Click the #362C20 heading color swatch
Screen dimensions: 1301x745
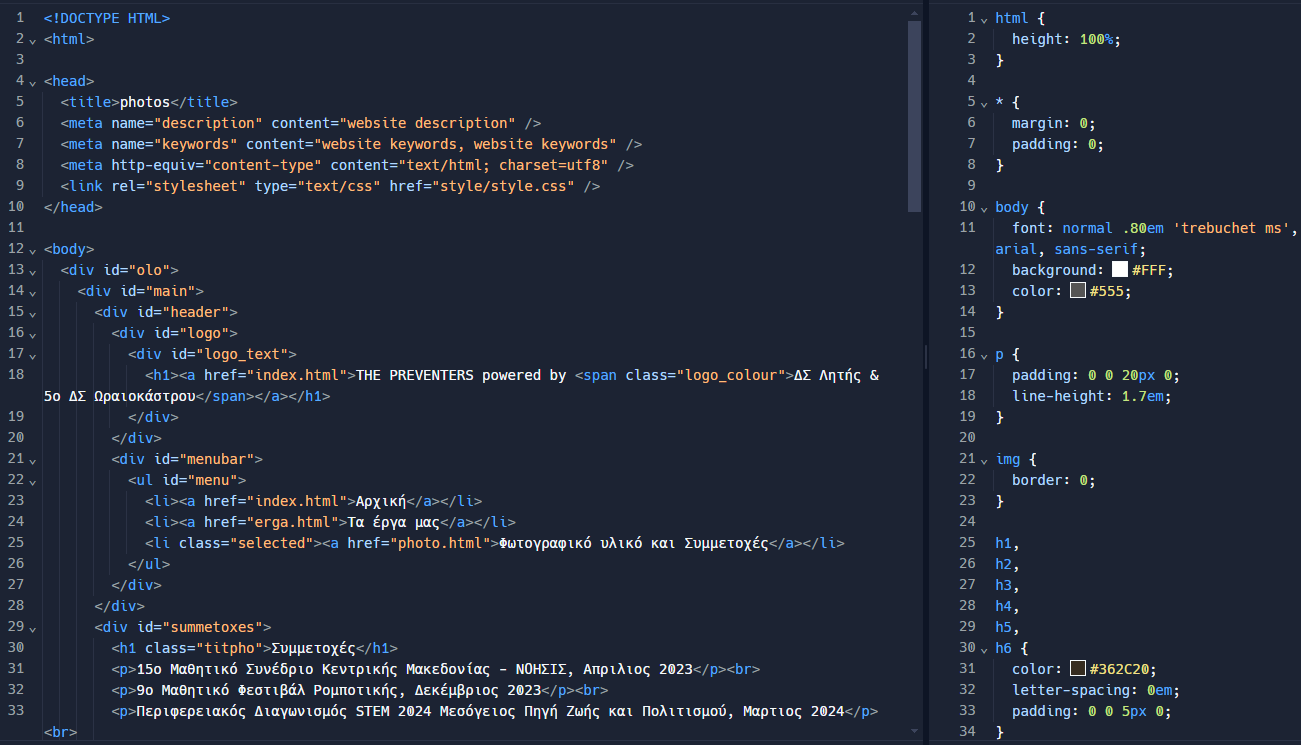coord(1078,669)
